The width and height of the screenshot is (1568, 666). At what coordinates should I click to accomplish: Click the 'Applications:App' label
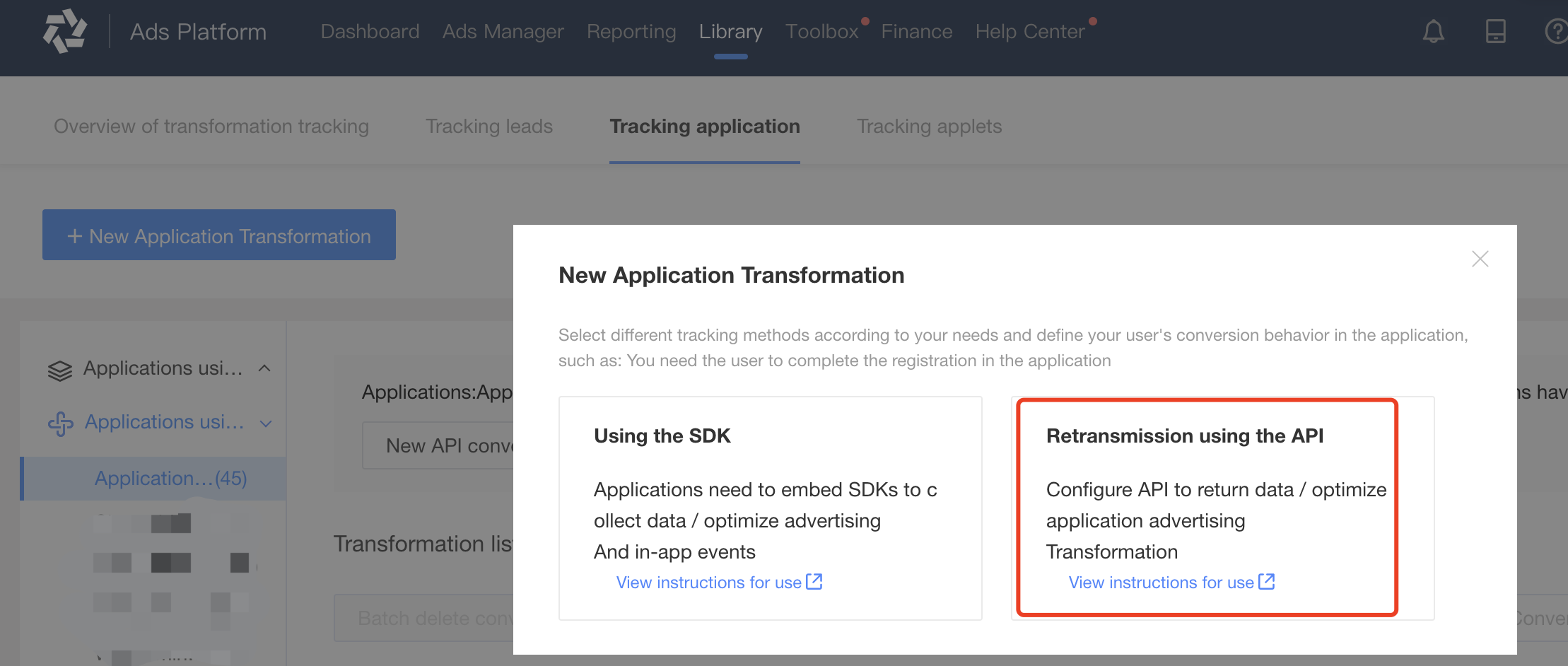point(437,392)
